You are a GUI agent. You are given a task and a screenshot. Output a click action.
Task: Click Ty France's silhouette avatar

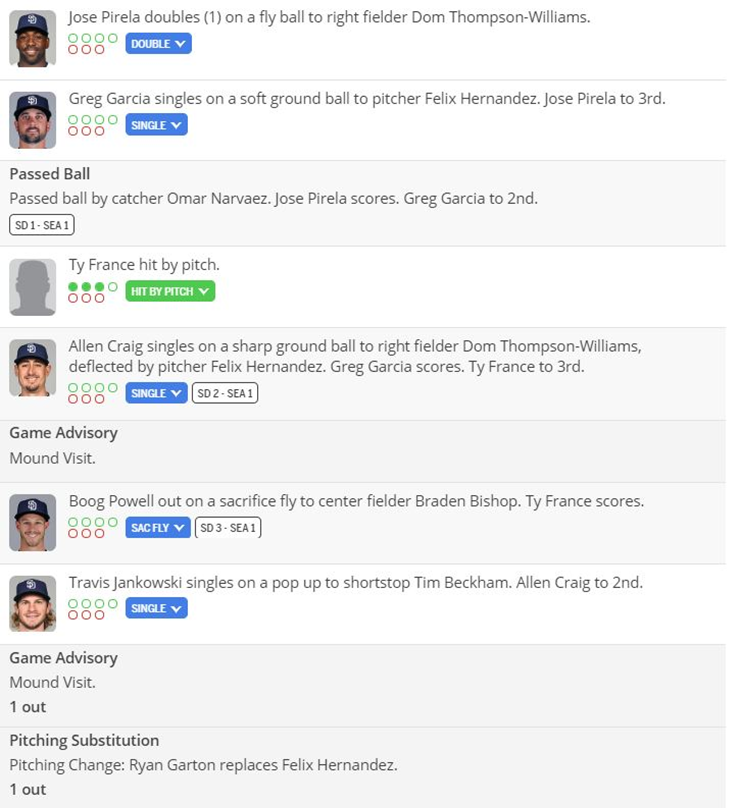pyautogui.click(x=32, y=287)
